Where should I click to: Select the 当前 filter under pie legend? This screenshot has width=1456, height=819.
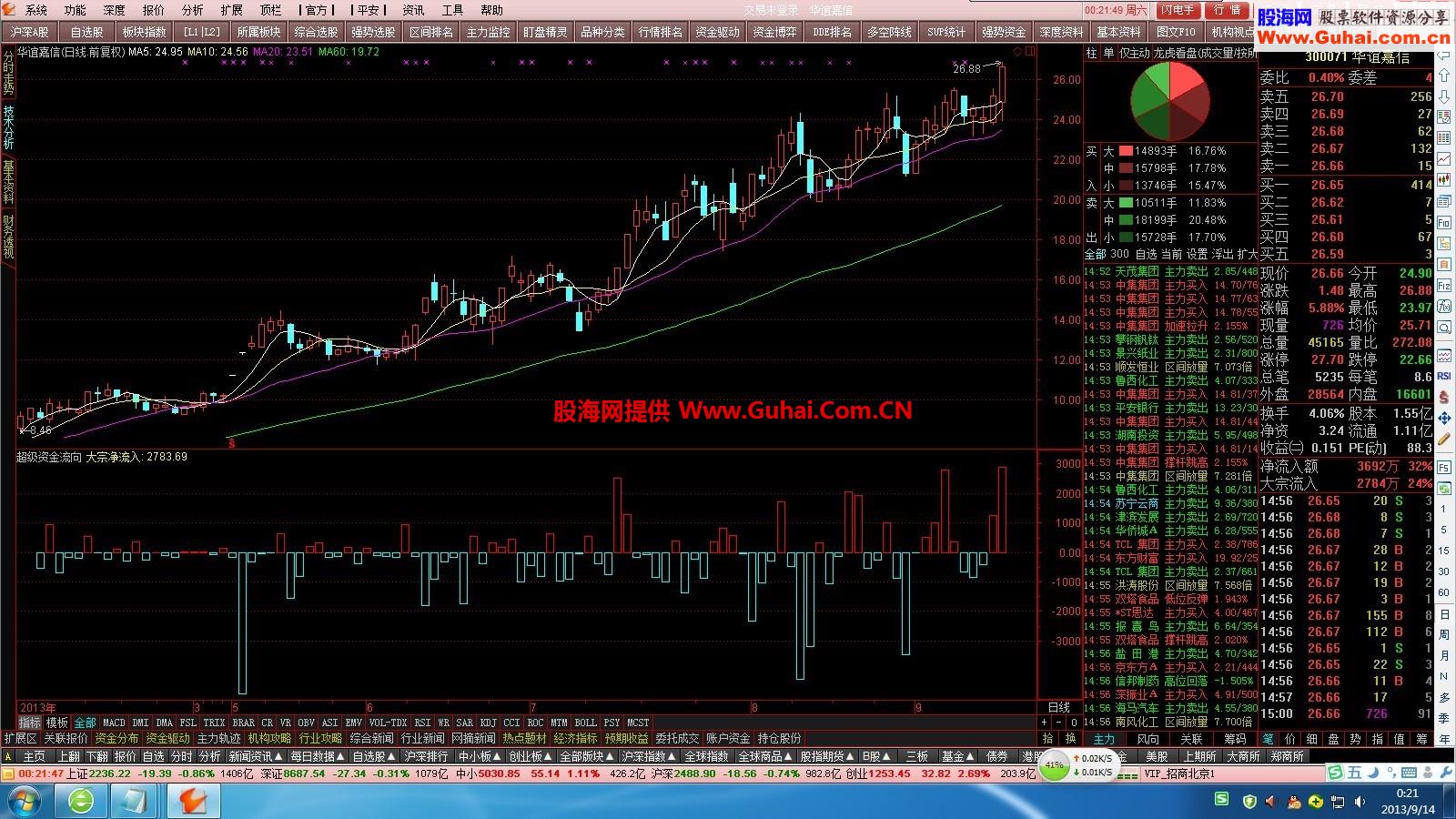coord(1171,254)
